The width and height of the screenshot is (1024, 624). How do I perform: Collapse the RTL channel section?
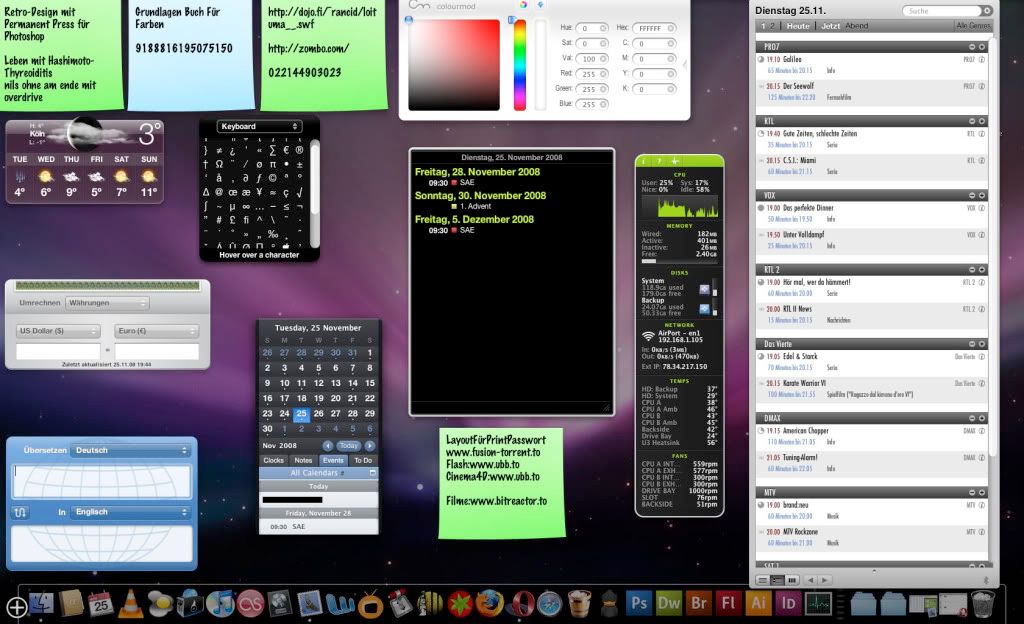coord(971,121)
